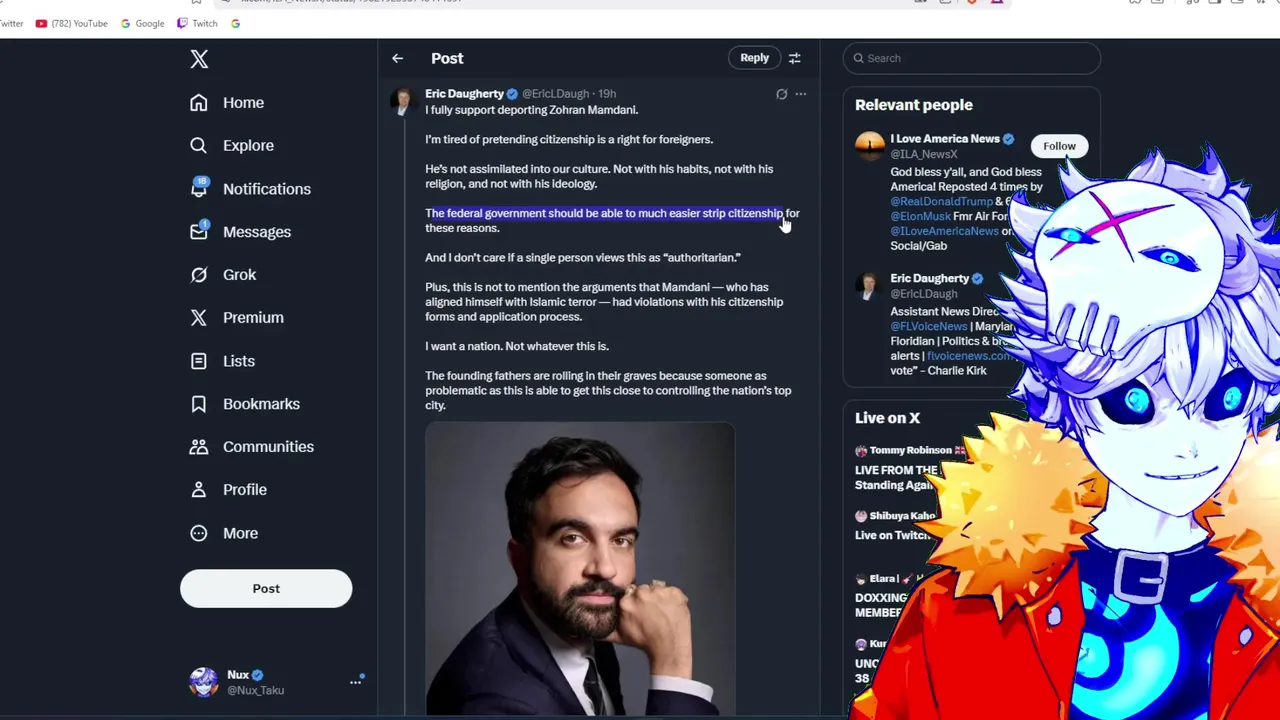
Task: Click the 19h post timestamp
Action: click(607, 94)
